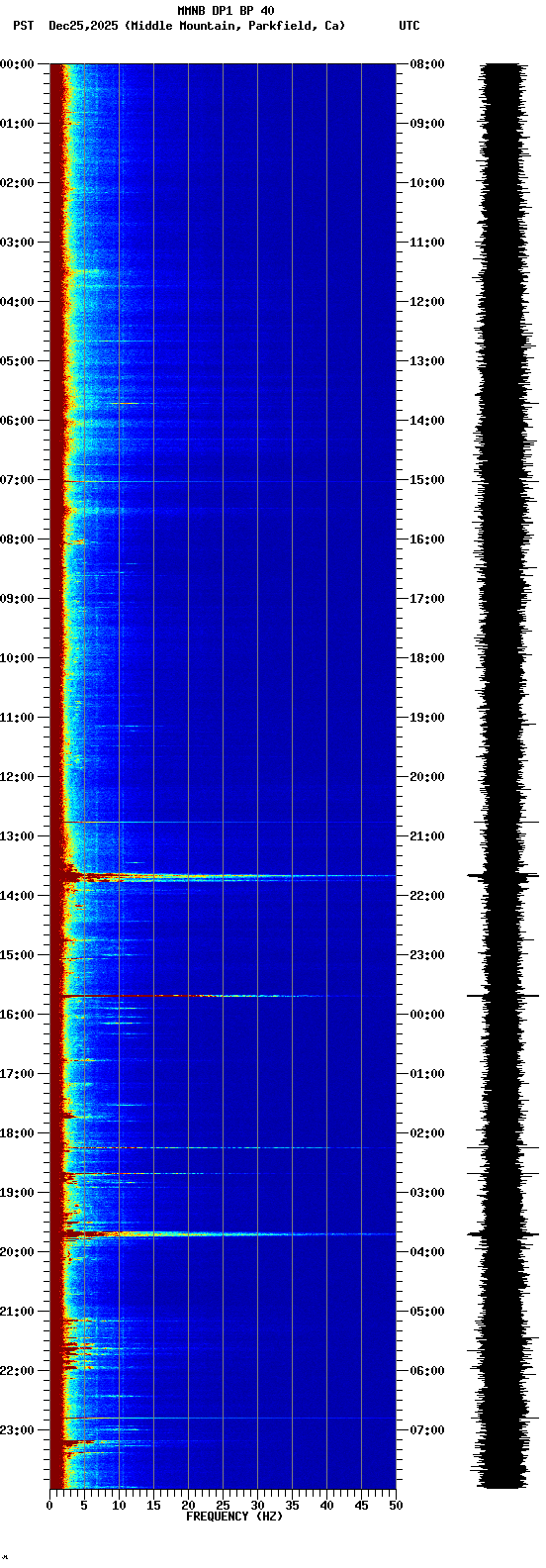Click the 23:00 PST time label
The image size is (546, 1568).
click(17, 1430)
